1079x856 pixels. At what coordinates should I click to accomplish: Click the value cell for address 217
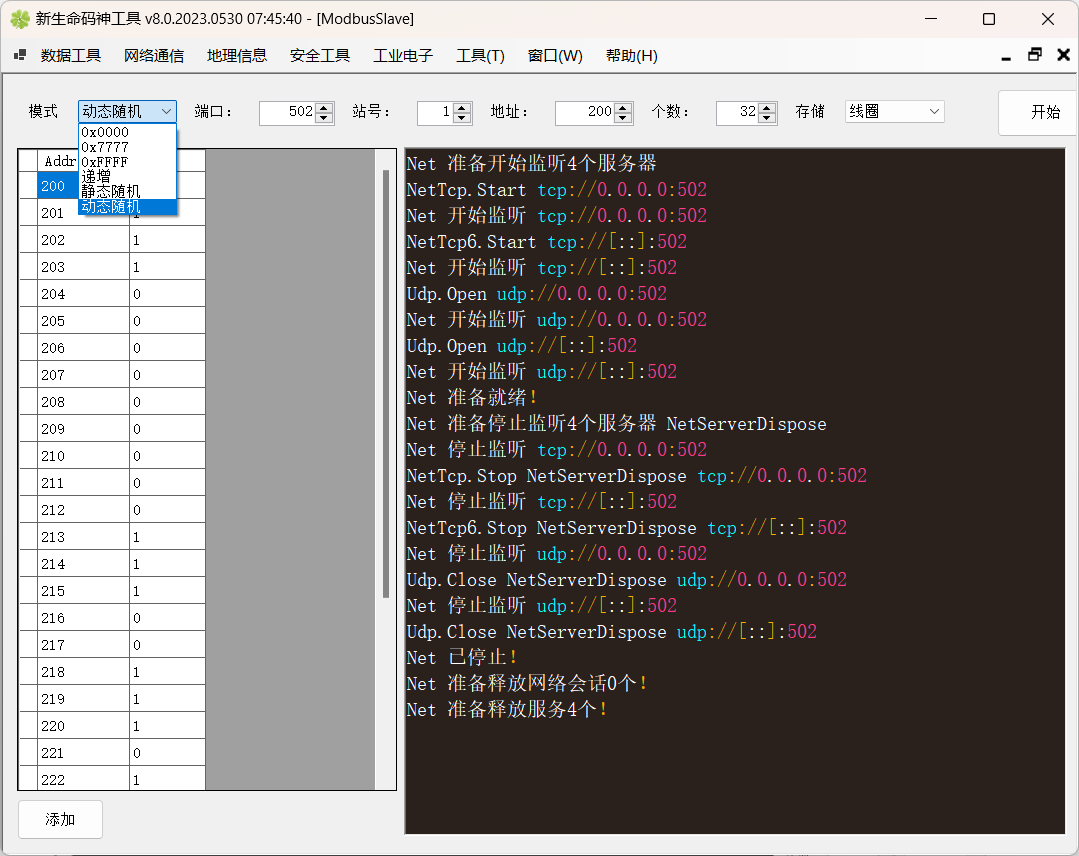point(167,645)
